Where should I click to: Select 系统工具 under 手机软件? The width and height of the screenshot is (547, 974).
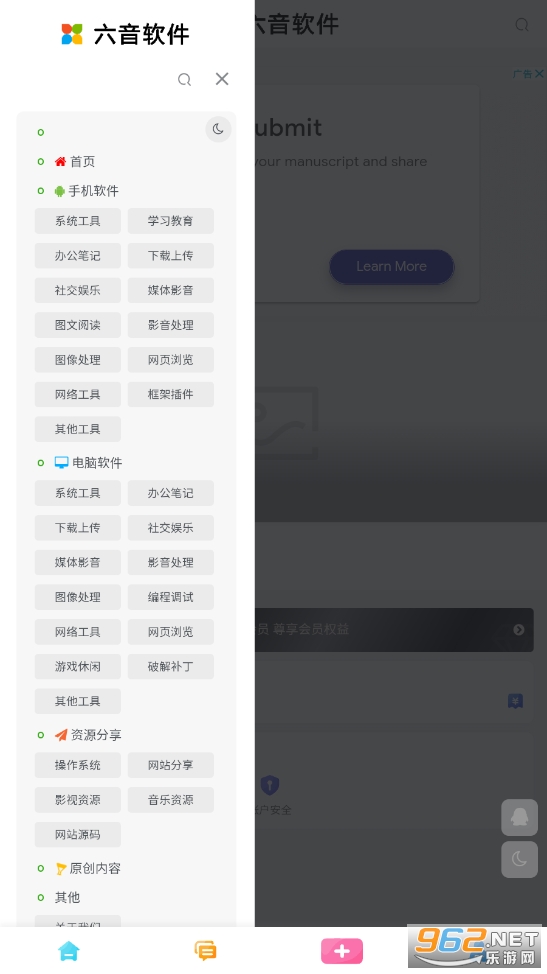pyautogui.click(x=78, y=221)
